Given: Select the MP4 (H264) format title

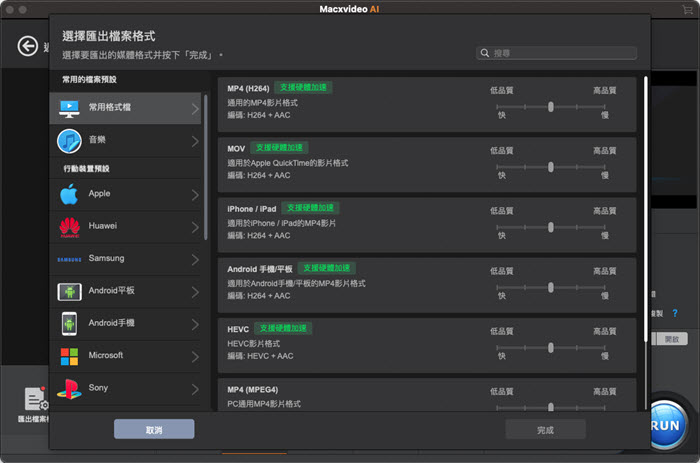Looking at the screenshot, I should [x=248, y=88].
